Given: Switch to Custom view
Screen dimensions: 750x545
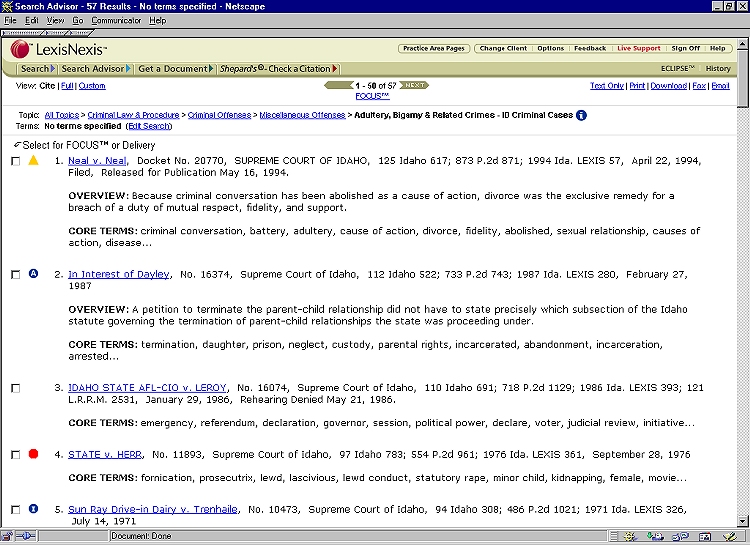Looking at the screenshot, I should click(x=92, y=86).
